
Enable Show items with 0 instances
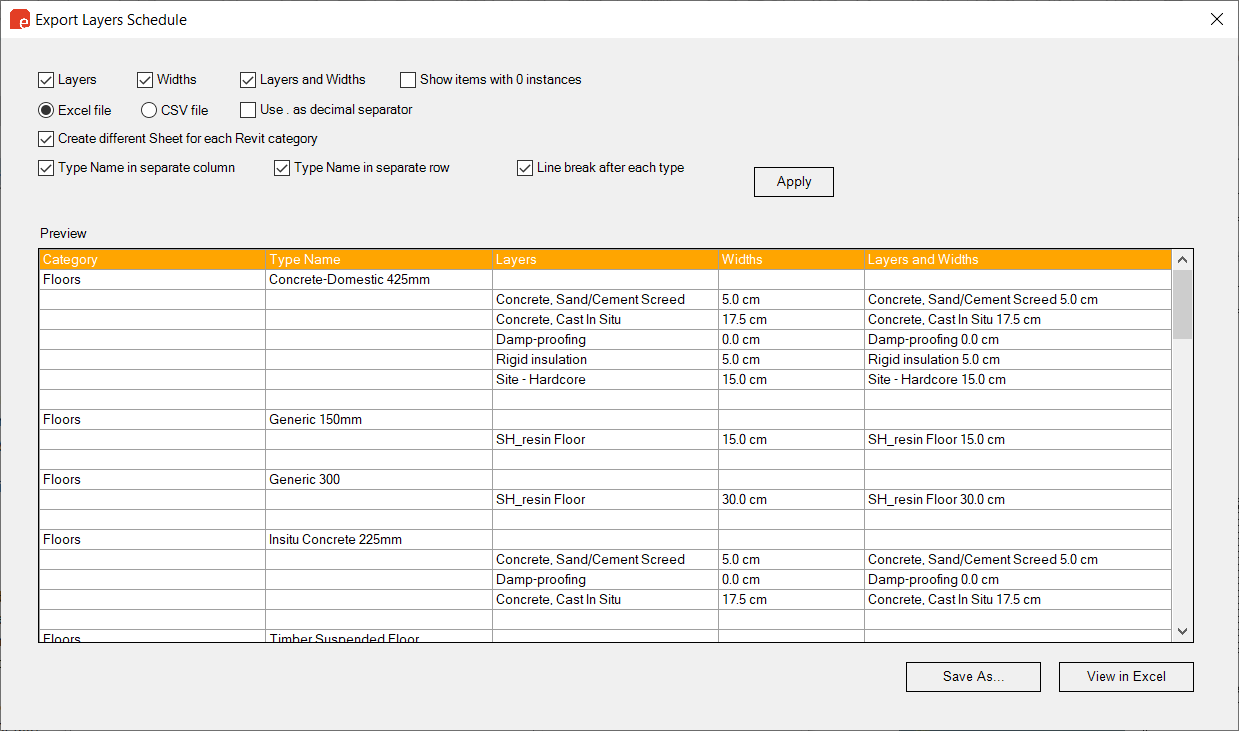[x=408, y=79]
